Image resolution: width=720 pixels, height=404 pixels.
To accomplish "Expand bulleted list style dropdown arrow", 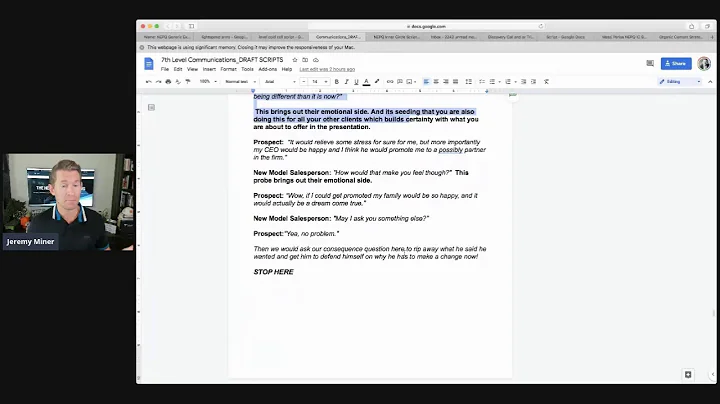I will coord(499,82).
